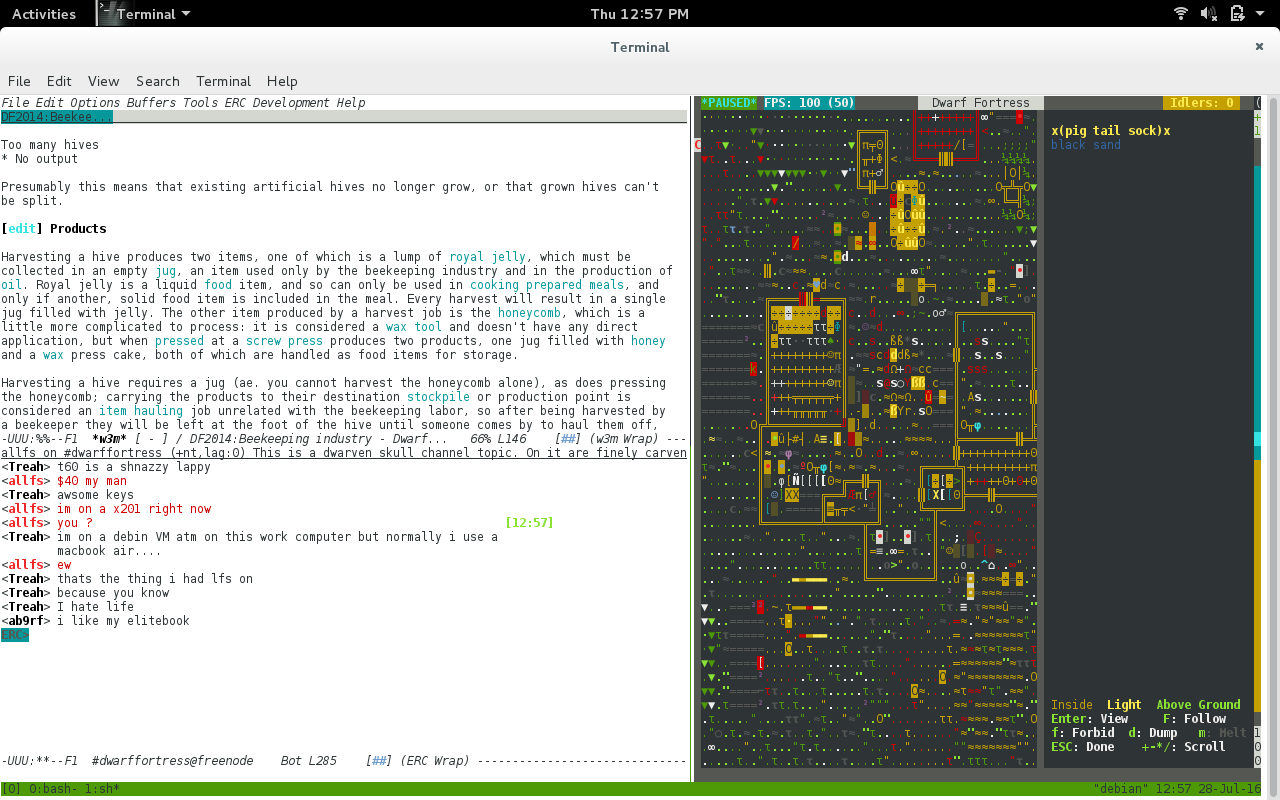Click the *PAUSED* indicator in Dwarf Fortress

coord(729,103)
